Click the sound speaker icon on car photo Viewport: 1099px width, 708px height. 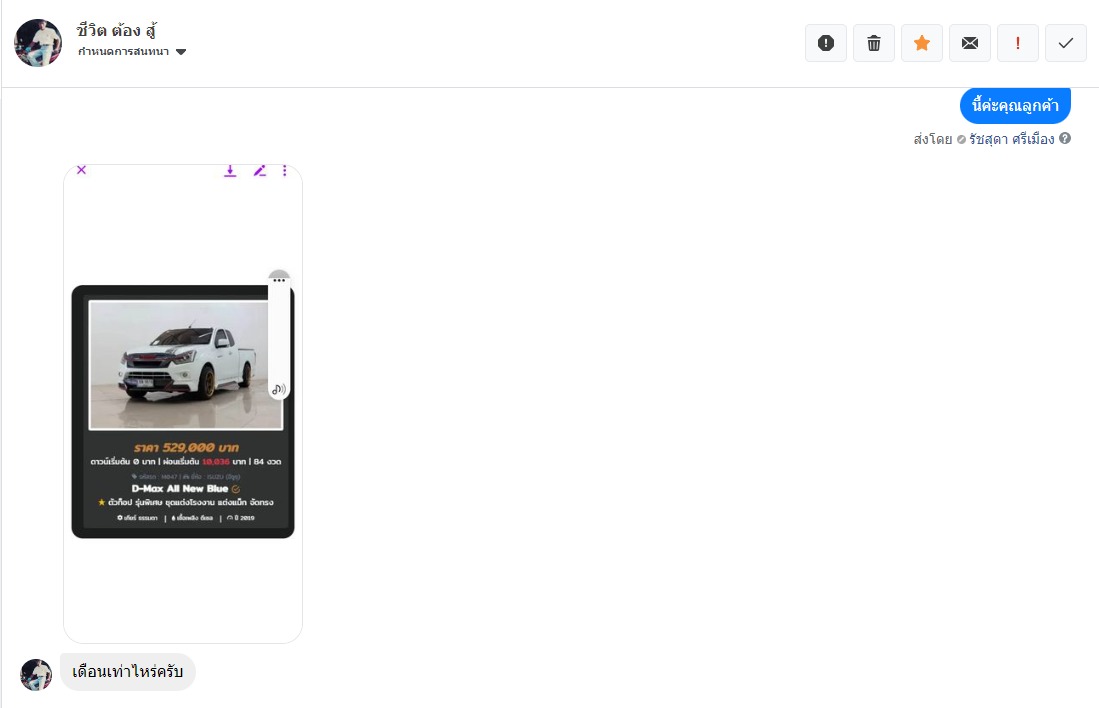tap(279, 389)
